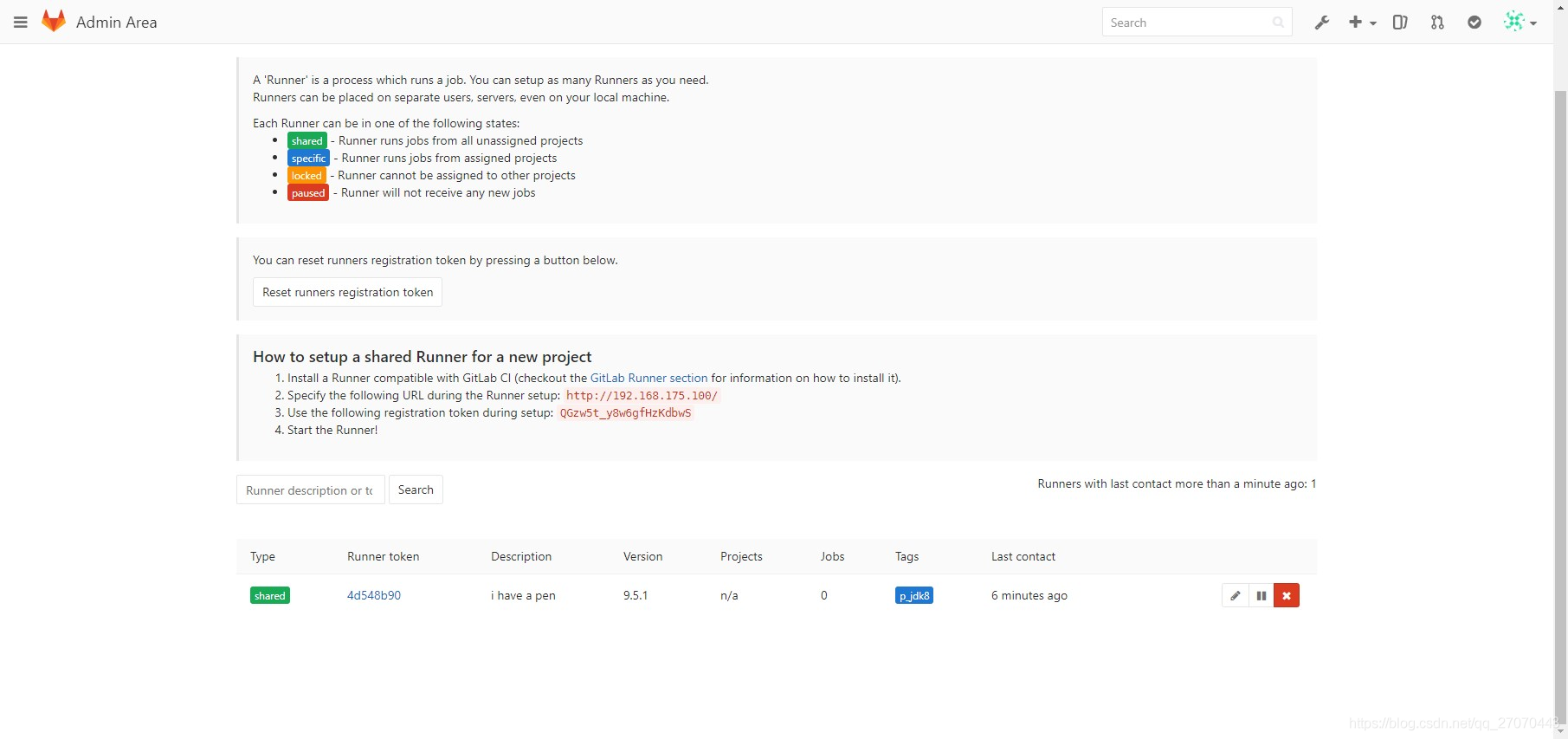Click the Admin Area title
Image resolution: width=1568 pixels, height=739 pixels.
(x=117, y=23)
